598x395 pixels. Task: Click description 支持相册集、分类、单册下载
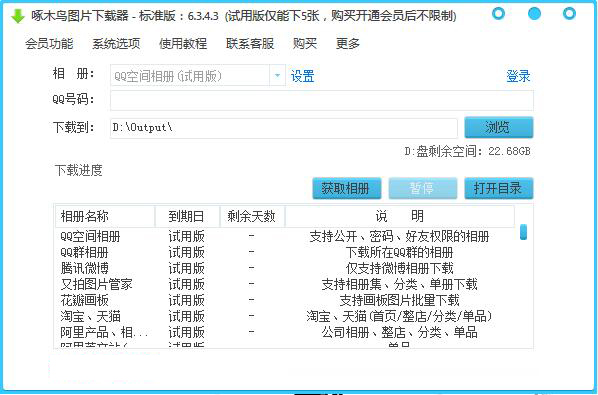pyautogui.click(x=399, y=285)
